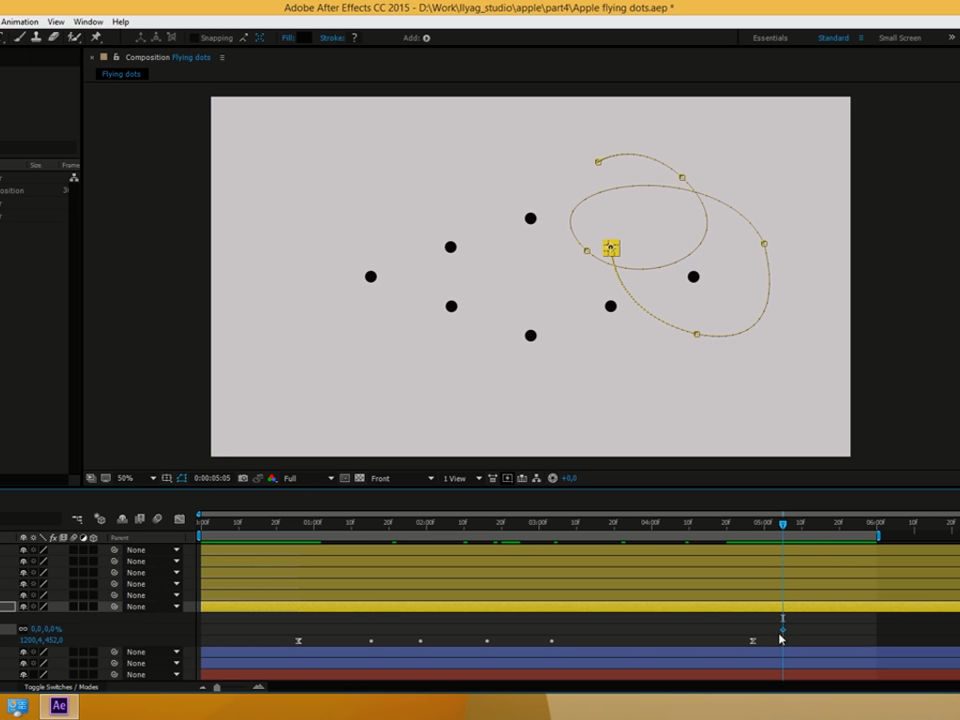Switch to World Axis mode
The image size is (960, 720).
click(156, 37)
